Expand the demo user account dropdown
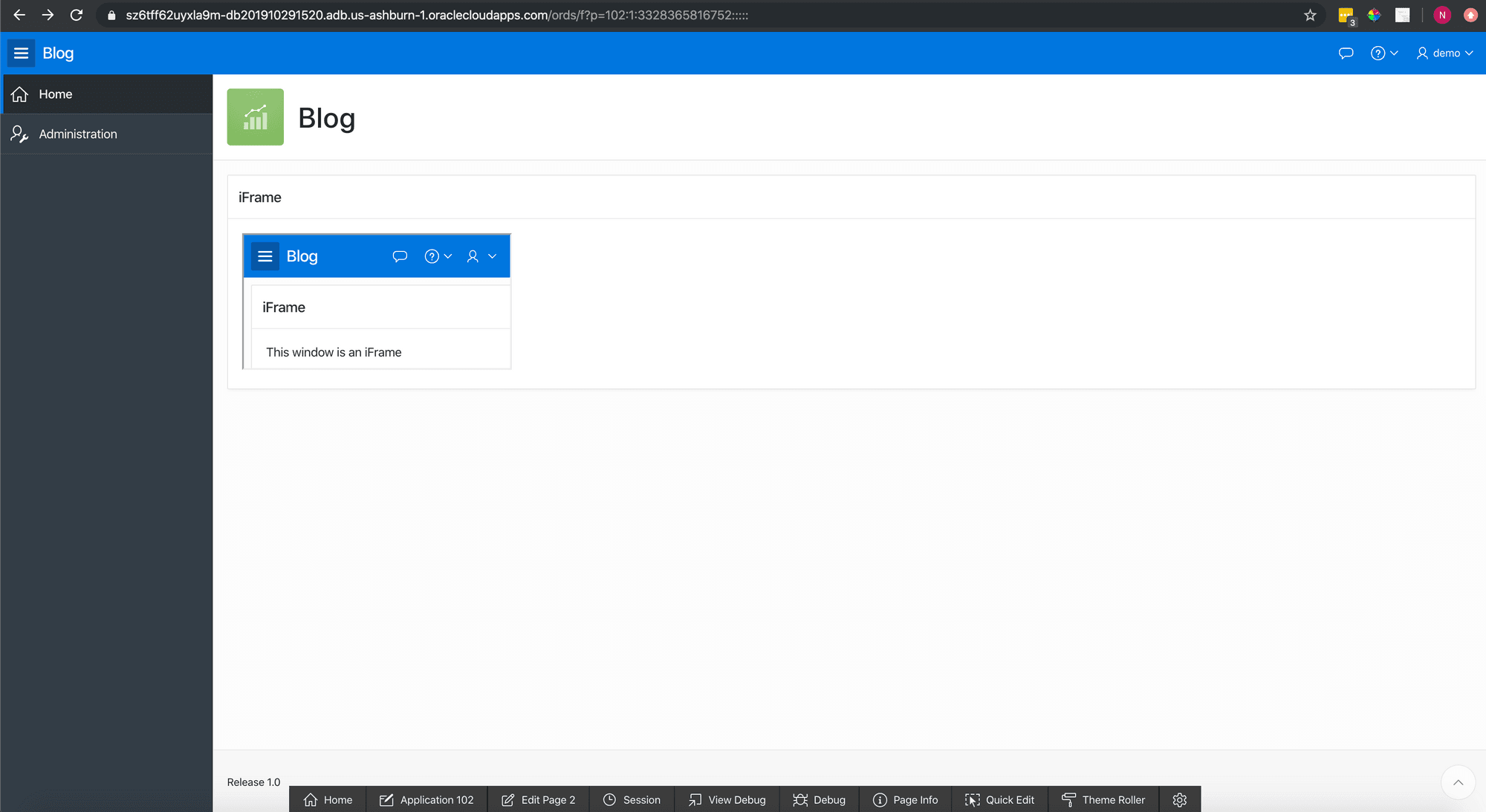The width and height of the screenshot is (1486, 812). click(x=1444, y=53)
